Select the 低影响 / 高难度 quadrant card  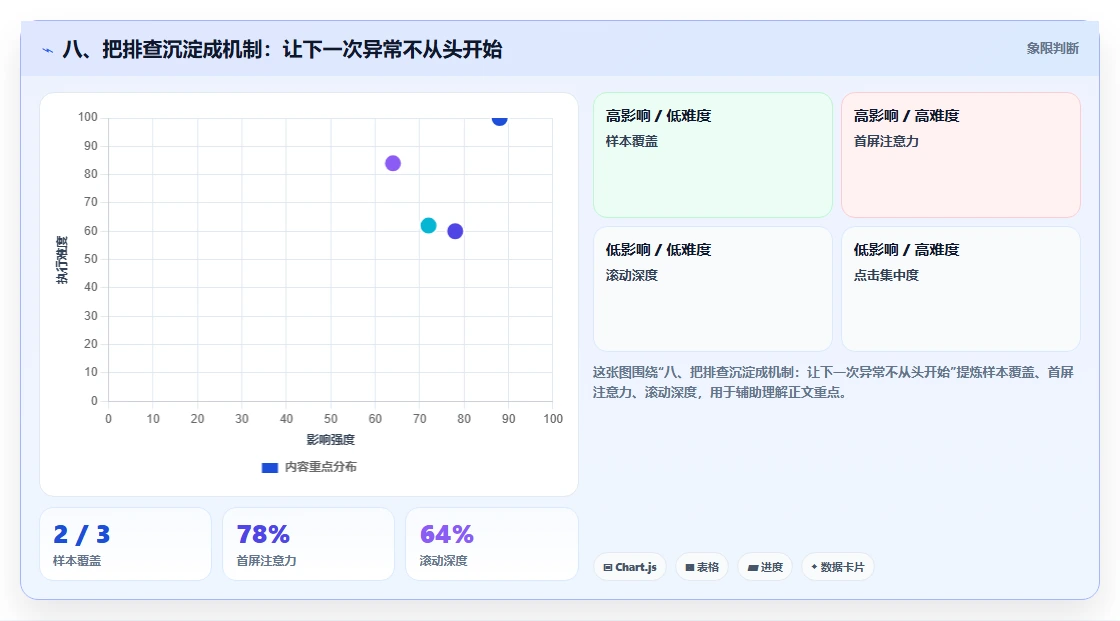(961, 289)
